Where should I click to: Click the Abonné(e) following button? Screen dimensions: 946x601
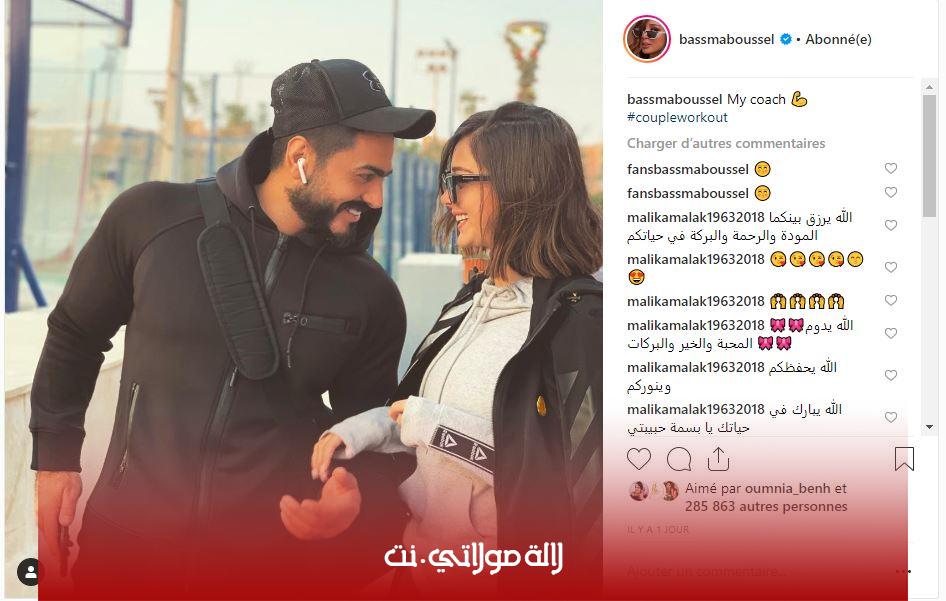point(838,39)
